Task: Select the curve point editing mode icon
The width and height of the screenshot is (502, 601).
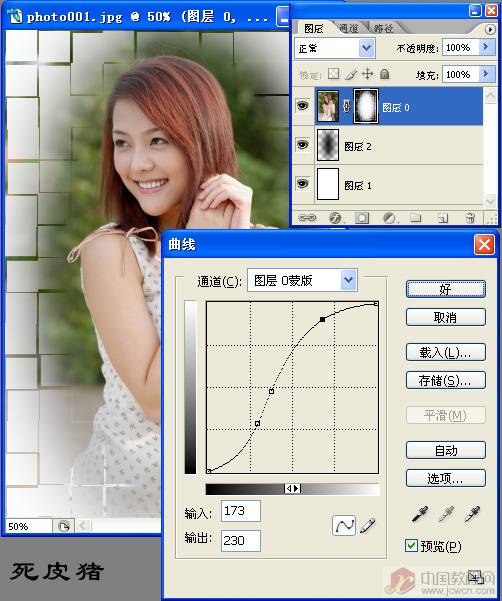Action: 344,525
